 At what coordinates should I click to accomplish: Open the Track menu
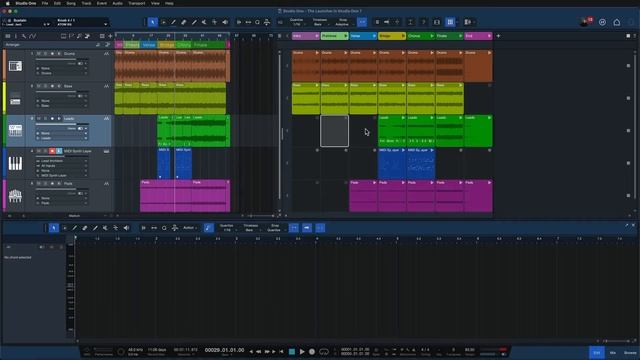tap(87, 3)
